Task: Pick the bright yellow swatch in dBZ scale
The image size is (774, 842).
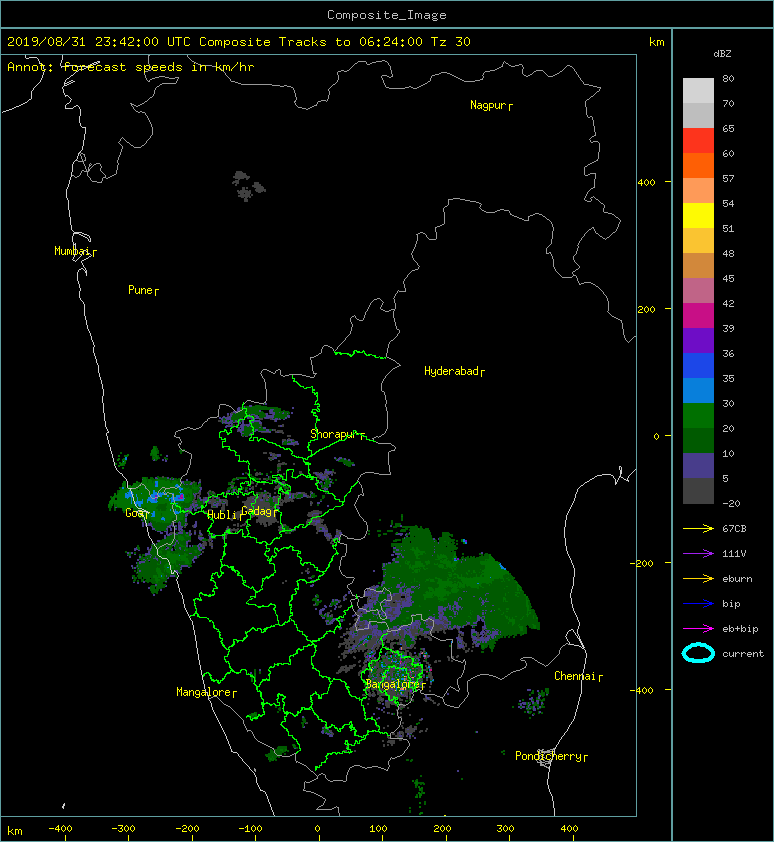Action: 698,215
